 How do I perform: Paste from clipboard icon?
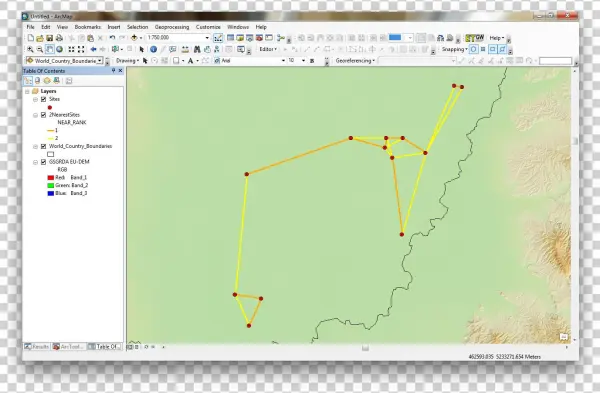tap(91, 38)
